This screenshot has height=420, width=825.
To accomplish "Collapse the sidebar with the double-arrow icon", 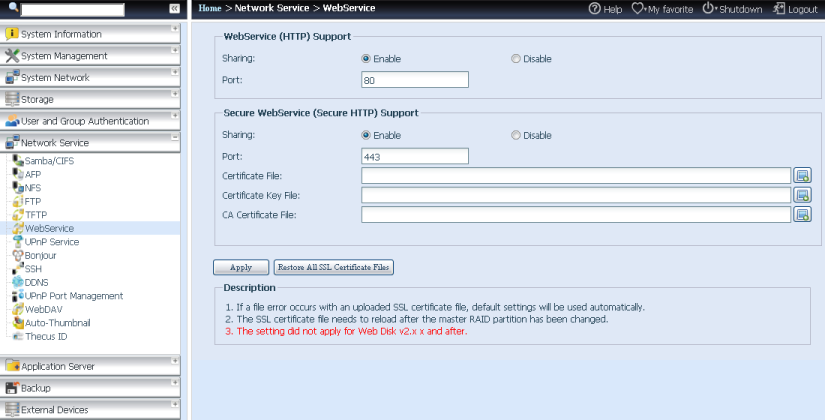I will [174, 8].
